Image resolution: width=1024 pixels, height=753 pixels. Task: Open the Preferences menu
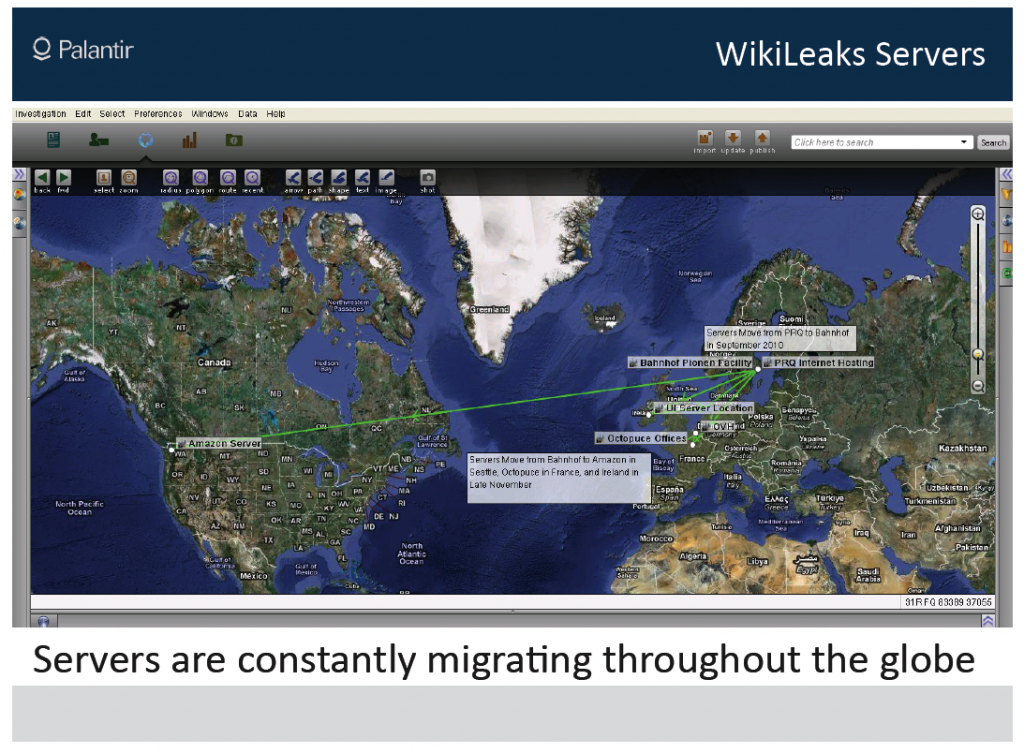click(x=158, y=114)
